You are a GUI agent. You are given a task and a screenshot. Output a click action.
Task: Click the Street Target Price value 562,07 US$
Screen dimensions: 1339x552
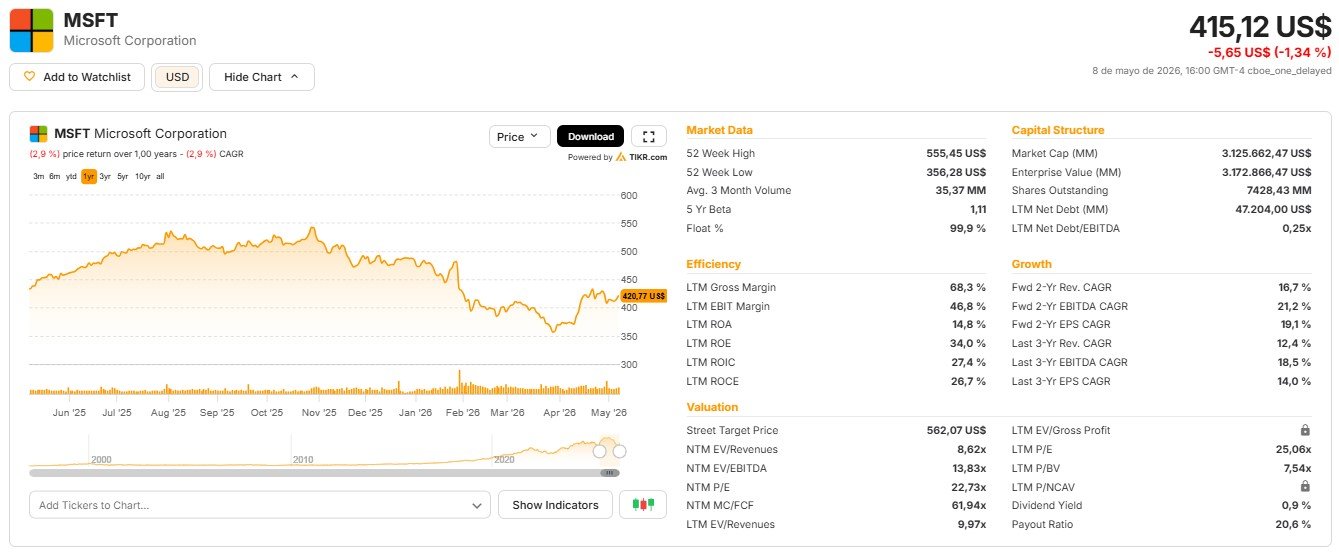956,430
